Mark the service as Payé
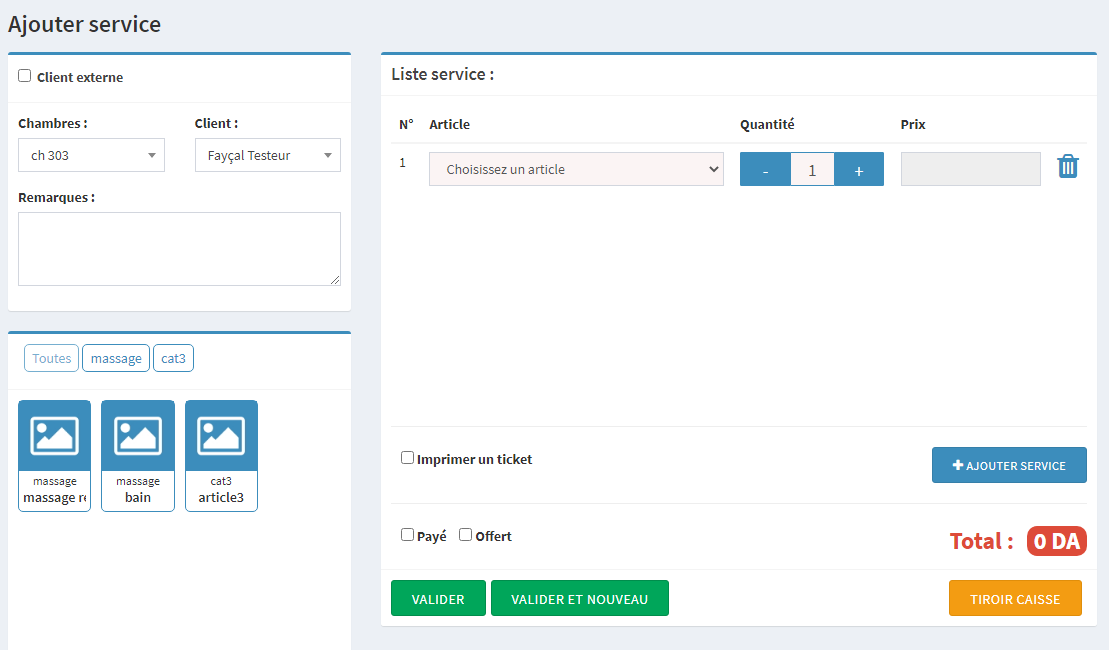This screenshot has width=1109, height=650. click(407, 535)
